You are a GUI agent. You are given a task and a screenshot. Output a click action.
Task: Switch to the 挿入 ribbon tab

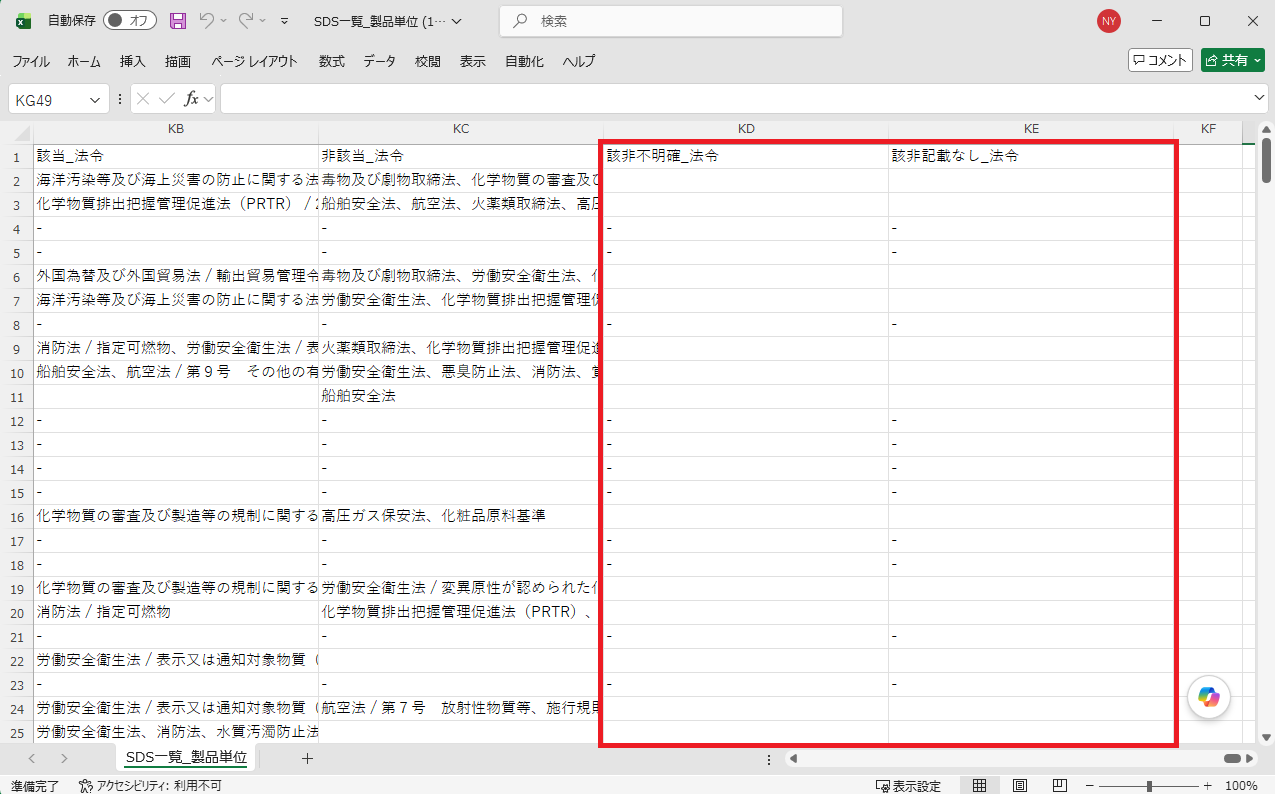click(x=133, y=61)
